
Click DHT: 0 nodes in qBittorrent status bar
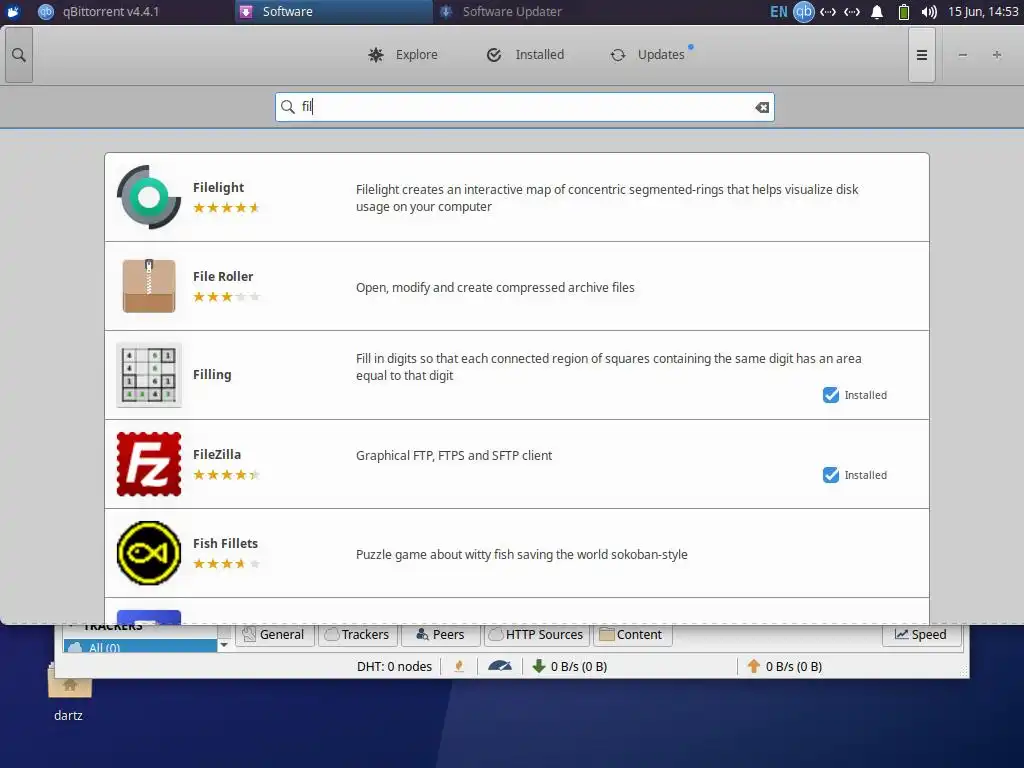click(394, 666)
